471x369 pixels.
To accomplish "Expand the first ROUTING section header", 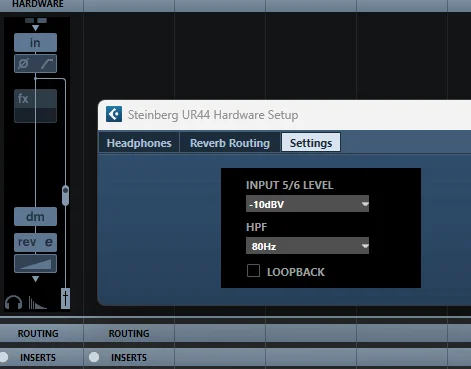I will pyautogui.click(x=38, y=333).
